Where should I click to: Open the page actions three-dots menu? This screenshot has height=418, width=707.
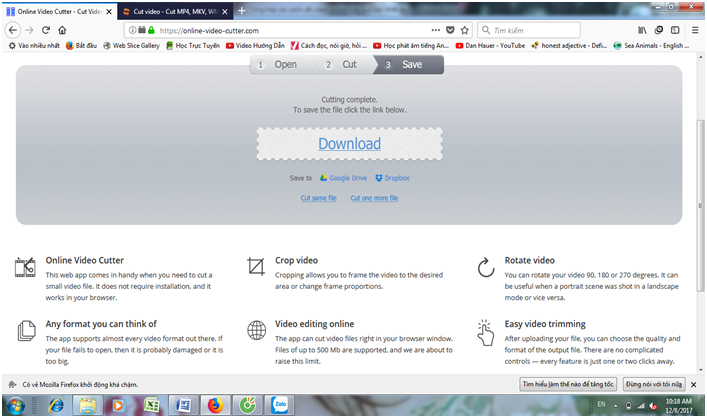(434, 30)
